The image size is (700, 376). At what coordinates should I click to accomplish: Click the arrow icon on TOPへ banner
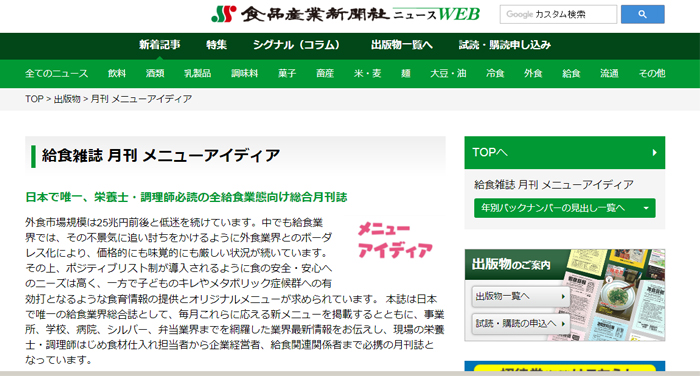[x=654, y=153]
